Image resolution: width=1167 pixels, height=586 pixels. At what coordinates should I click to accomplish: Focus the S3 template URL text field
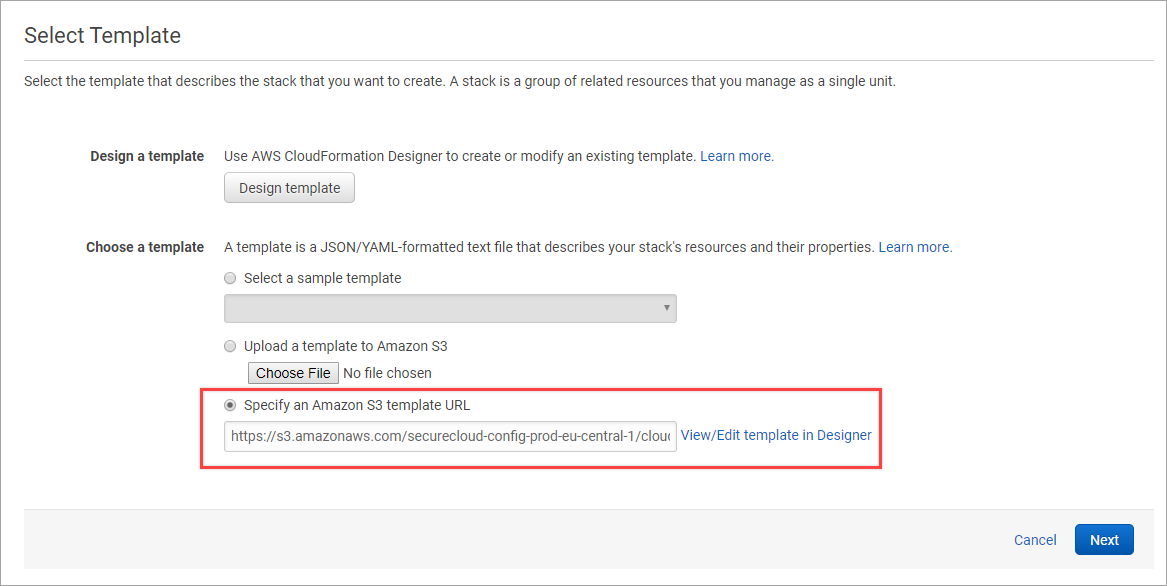449,436
